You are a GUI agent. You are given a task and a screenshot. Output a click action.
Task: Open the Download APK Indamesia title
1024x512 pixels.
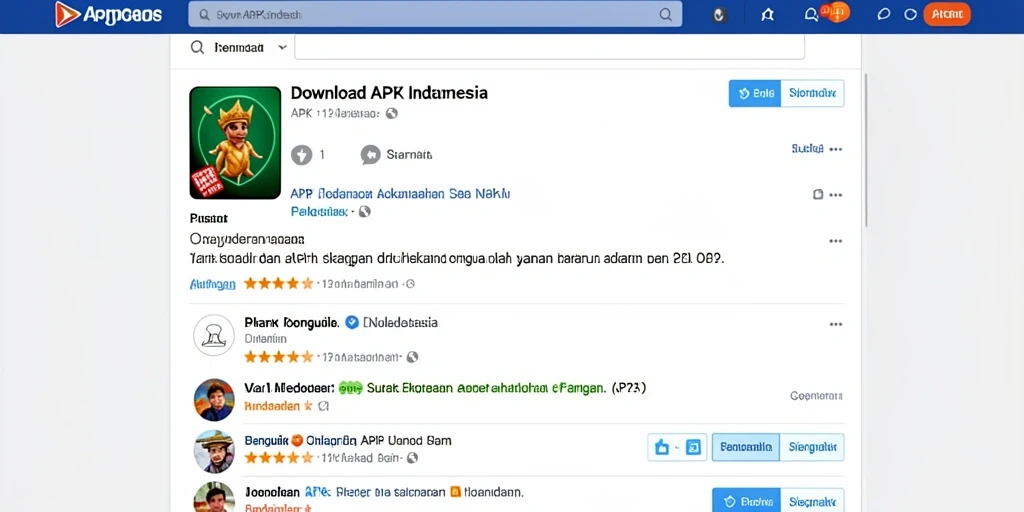point(389,93)
